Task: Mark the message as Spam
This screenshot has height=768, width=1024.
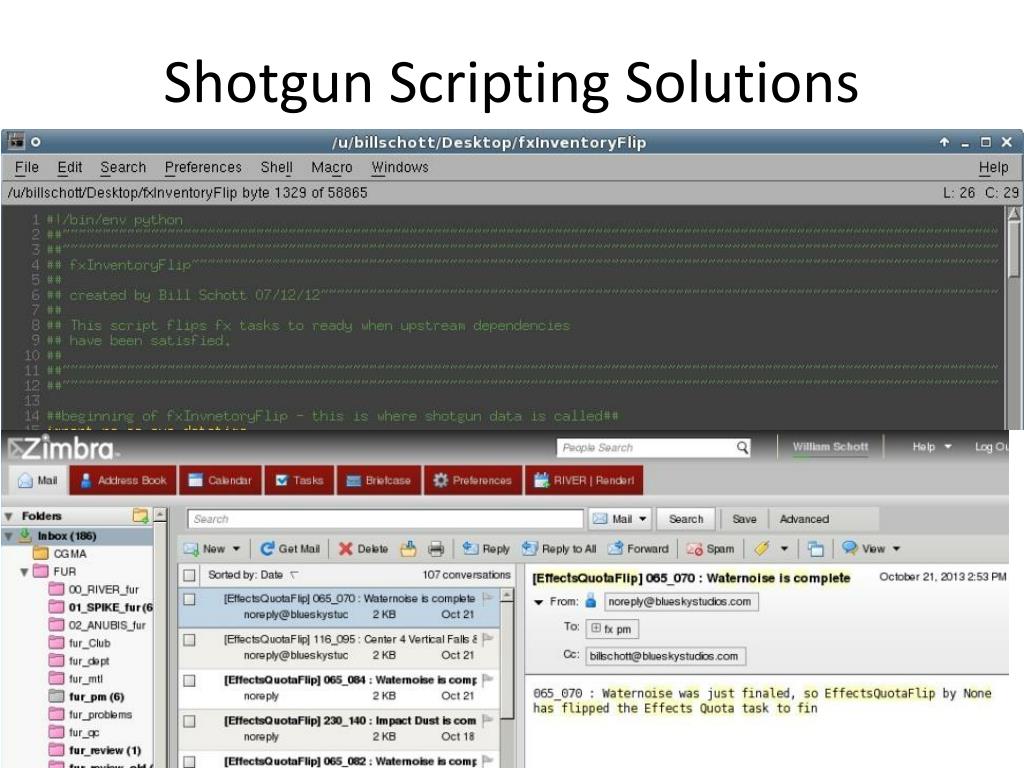Action: 711,549
